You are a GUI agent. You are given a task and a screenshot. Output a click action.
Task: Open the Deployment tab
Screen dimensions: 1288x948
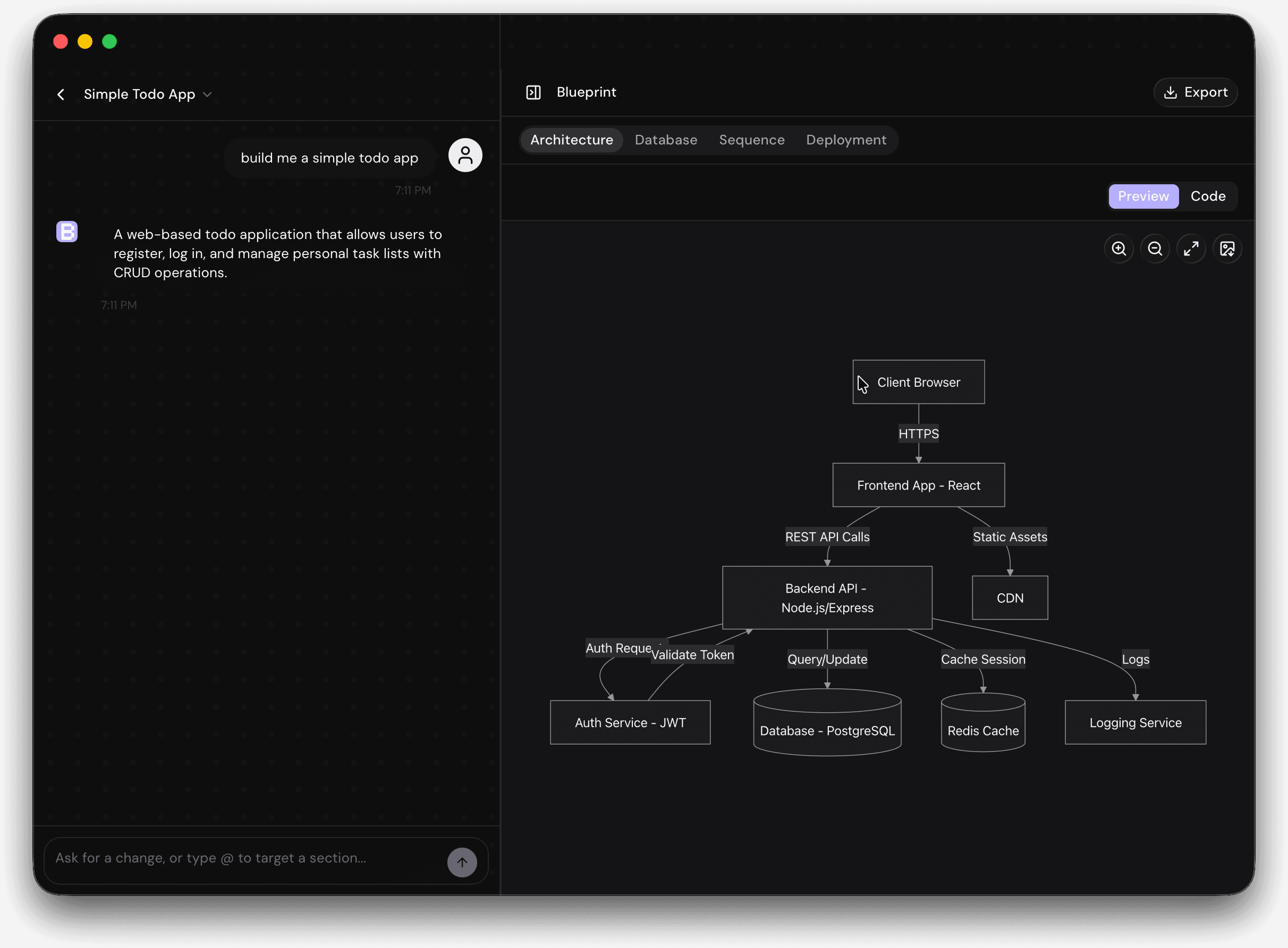846,140
